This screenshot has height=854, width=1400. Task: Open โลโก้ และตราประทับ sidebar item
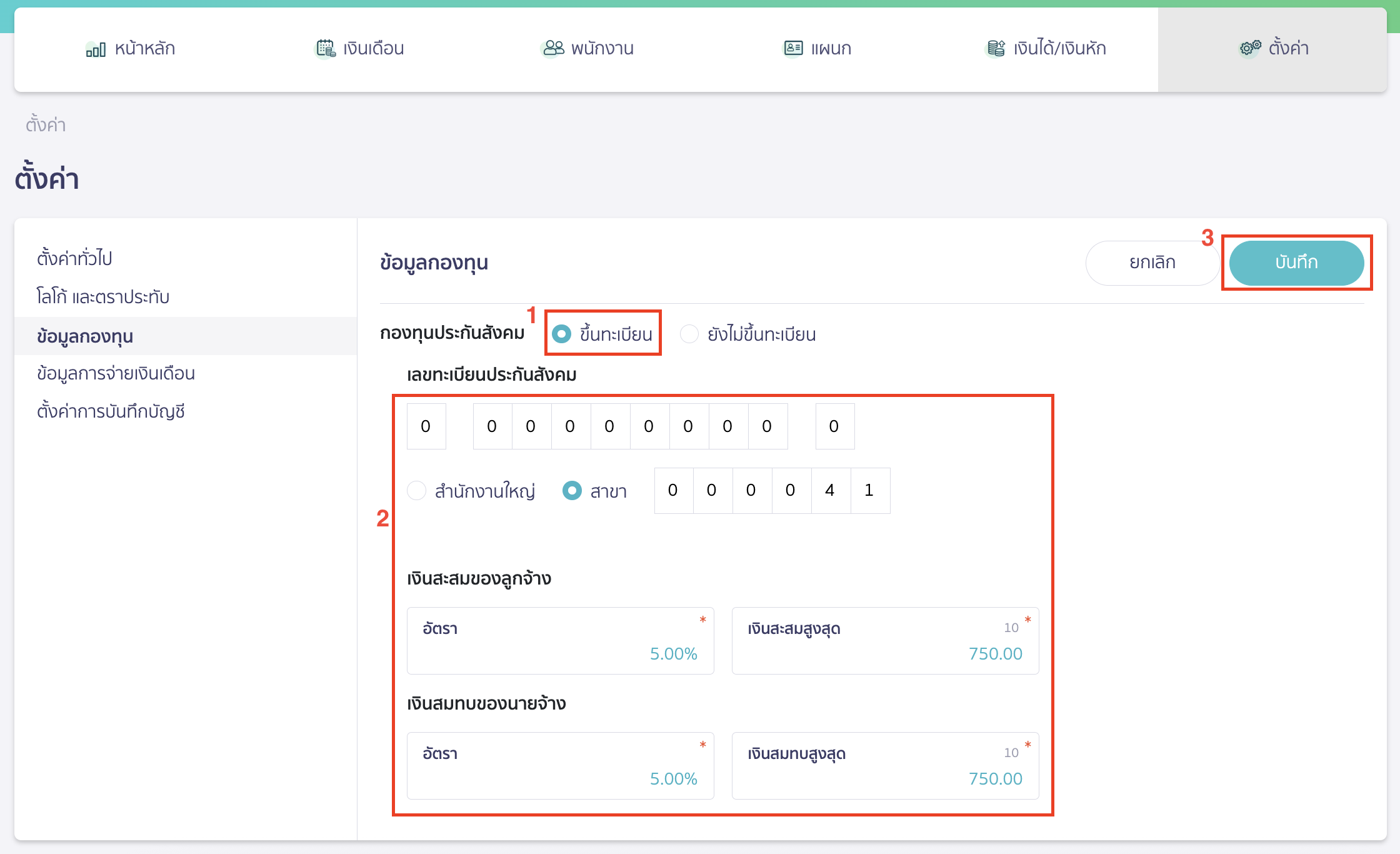[x=103, y=296]
